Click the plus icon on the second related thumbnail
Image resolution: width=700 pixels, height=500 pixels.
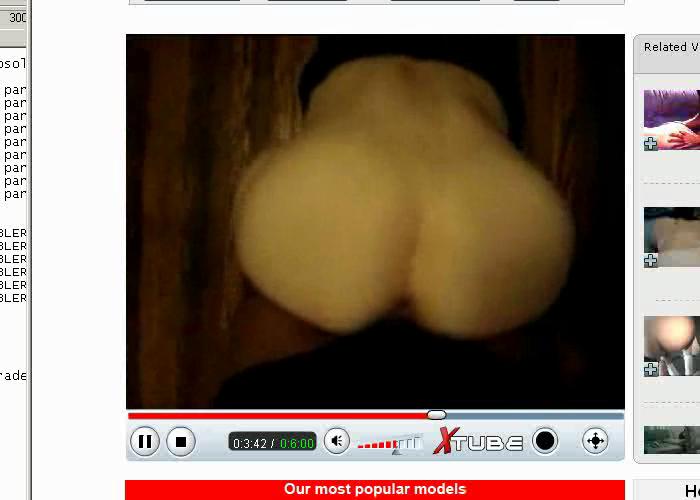(651, 261)
